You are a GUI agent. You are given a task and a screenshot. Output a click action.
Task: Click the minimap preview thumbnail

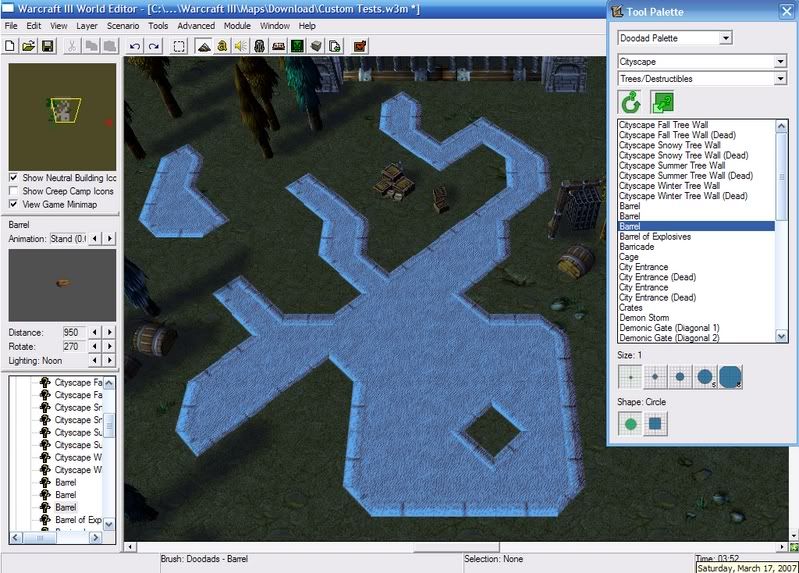click(x=62, y=117)
